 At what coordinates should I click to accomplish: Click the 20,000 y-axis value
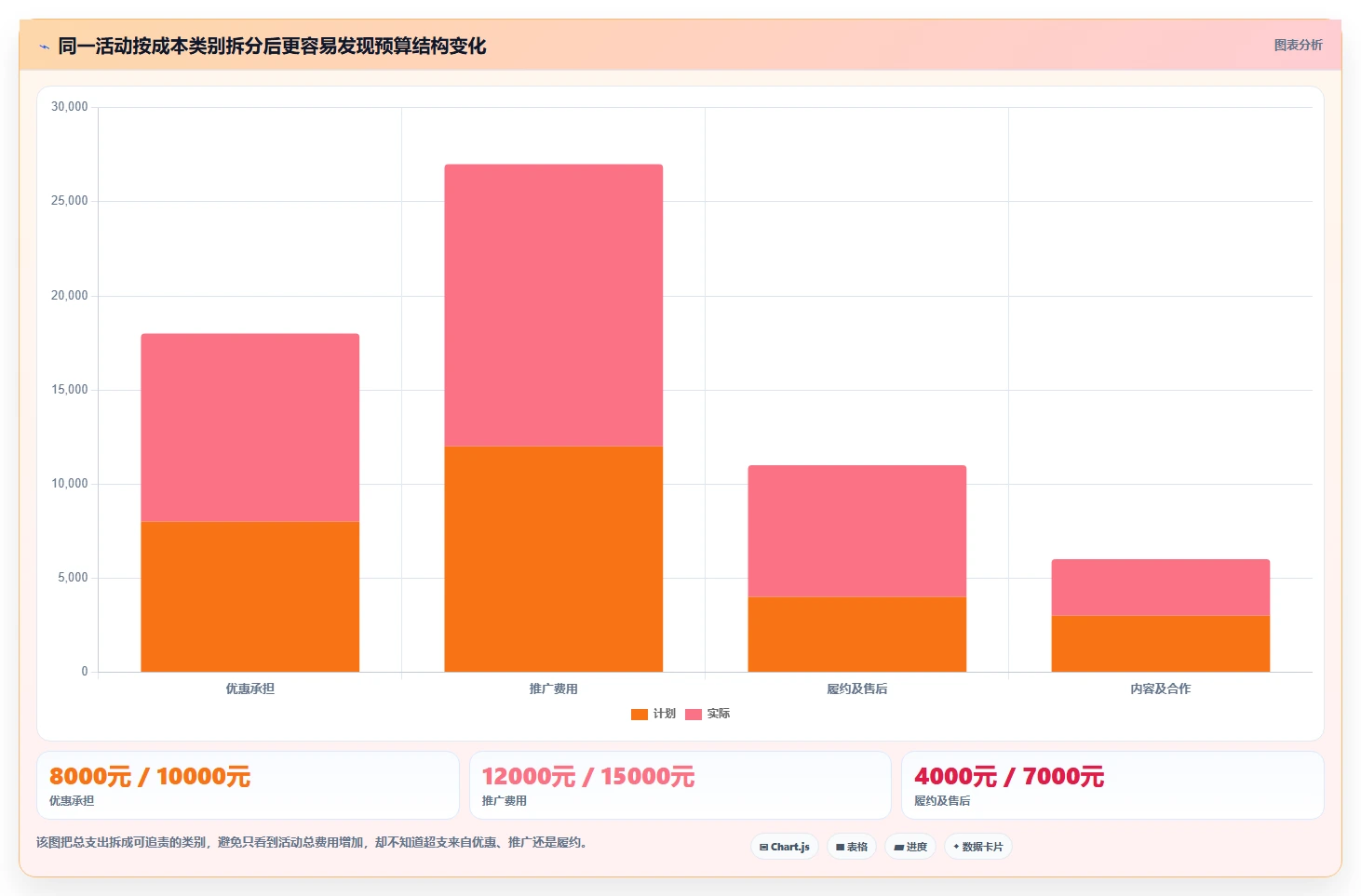tap(70, 296)
